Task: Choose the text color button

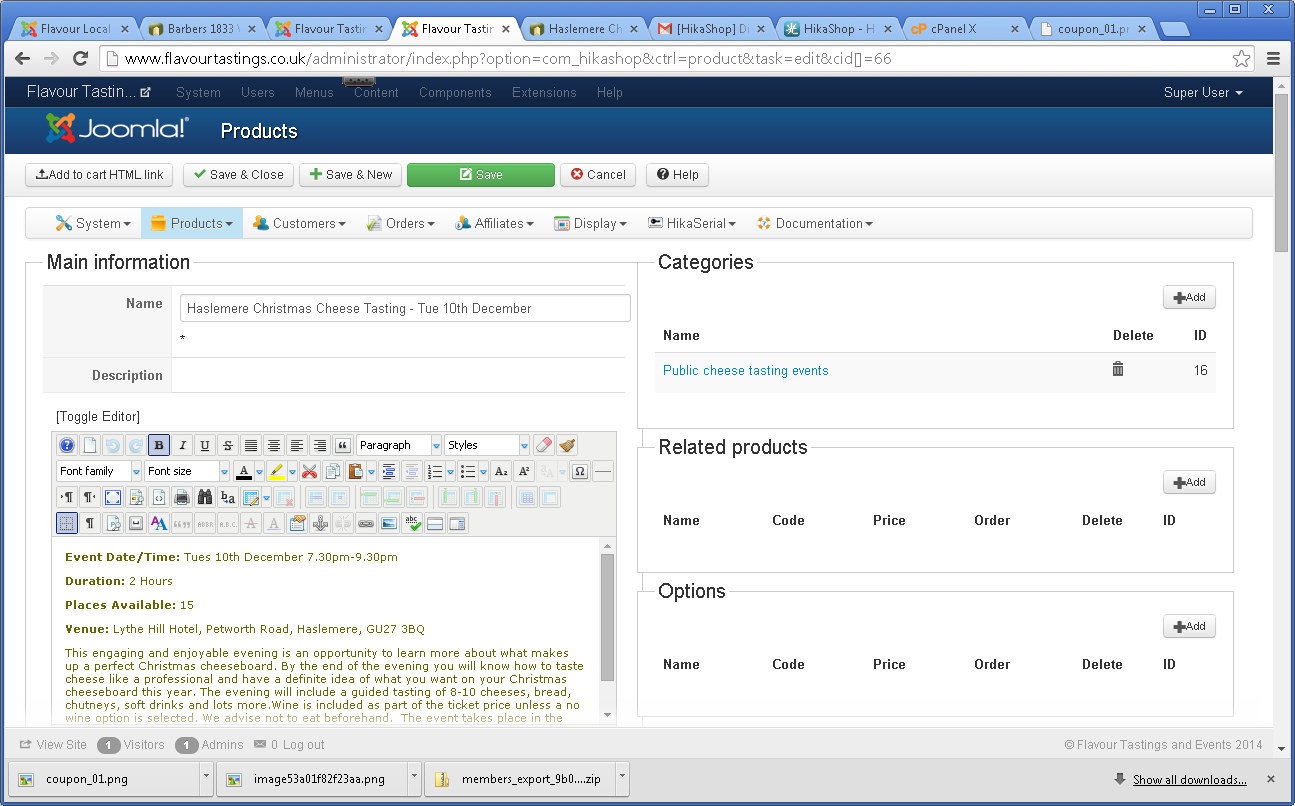Action: click(x=244, y=472)
